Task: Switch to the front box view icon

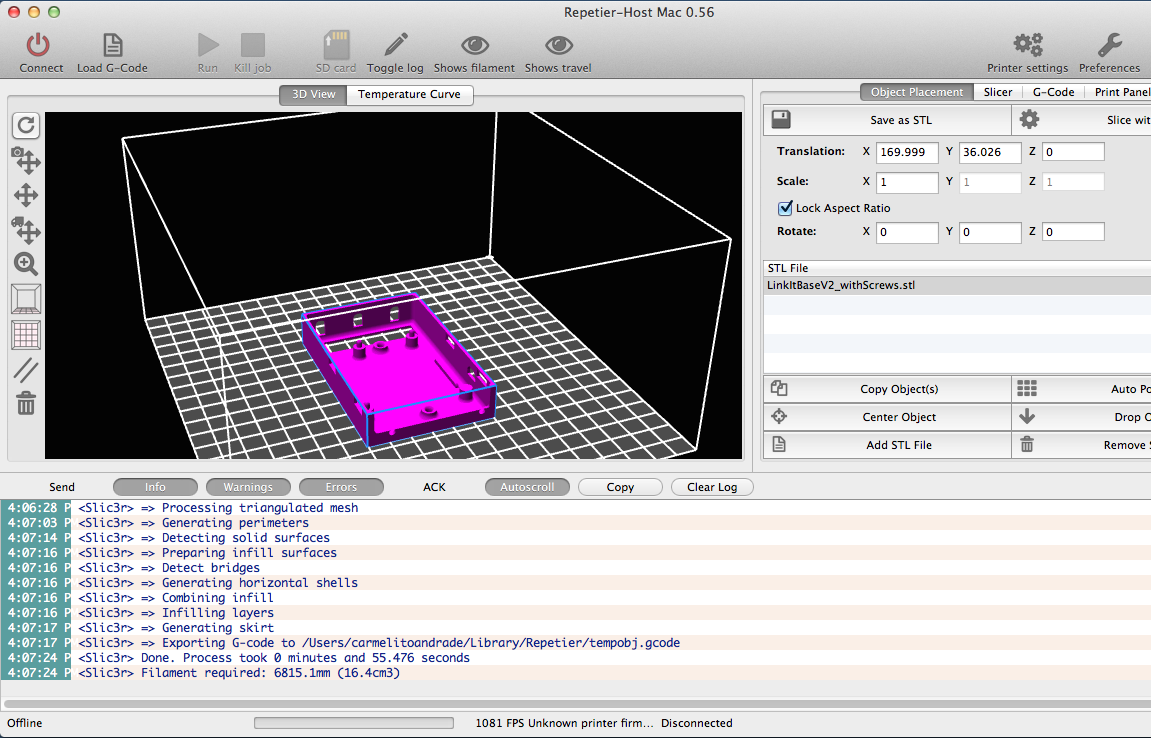Action: pyautogui.click(x=26, y=299)
